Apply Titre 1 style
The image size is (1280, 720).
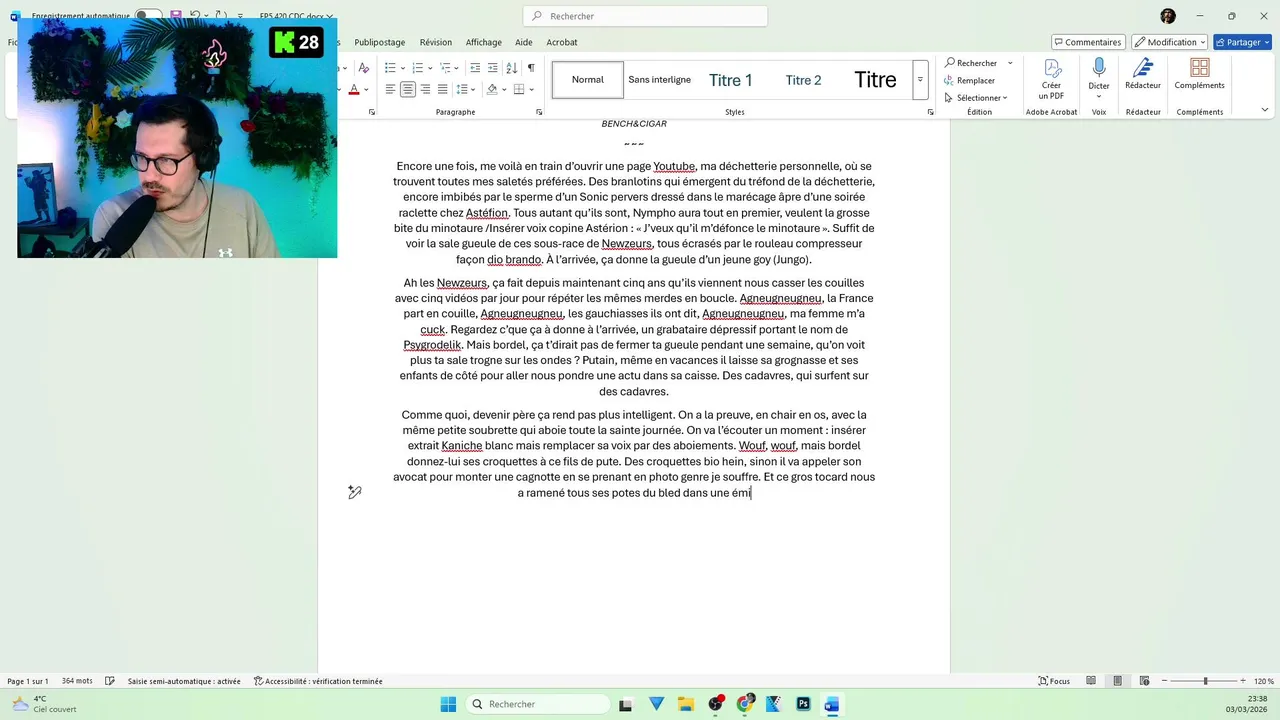click(731, 80)
